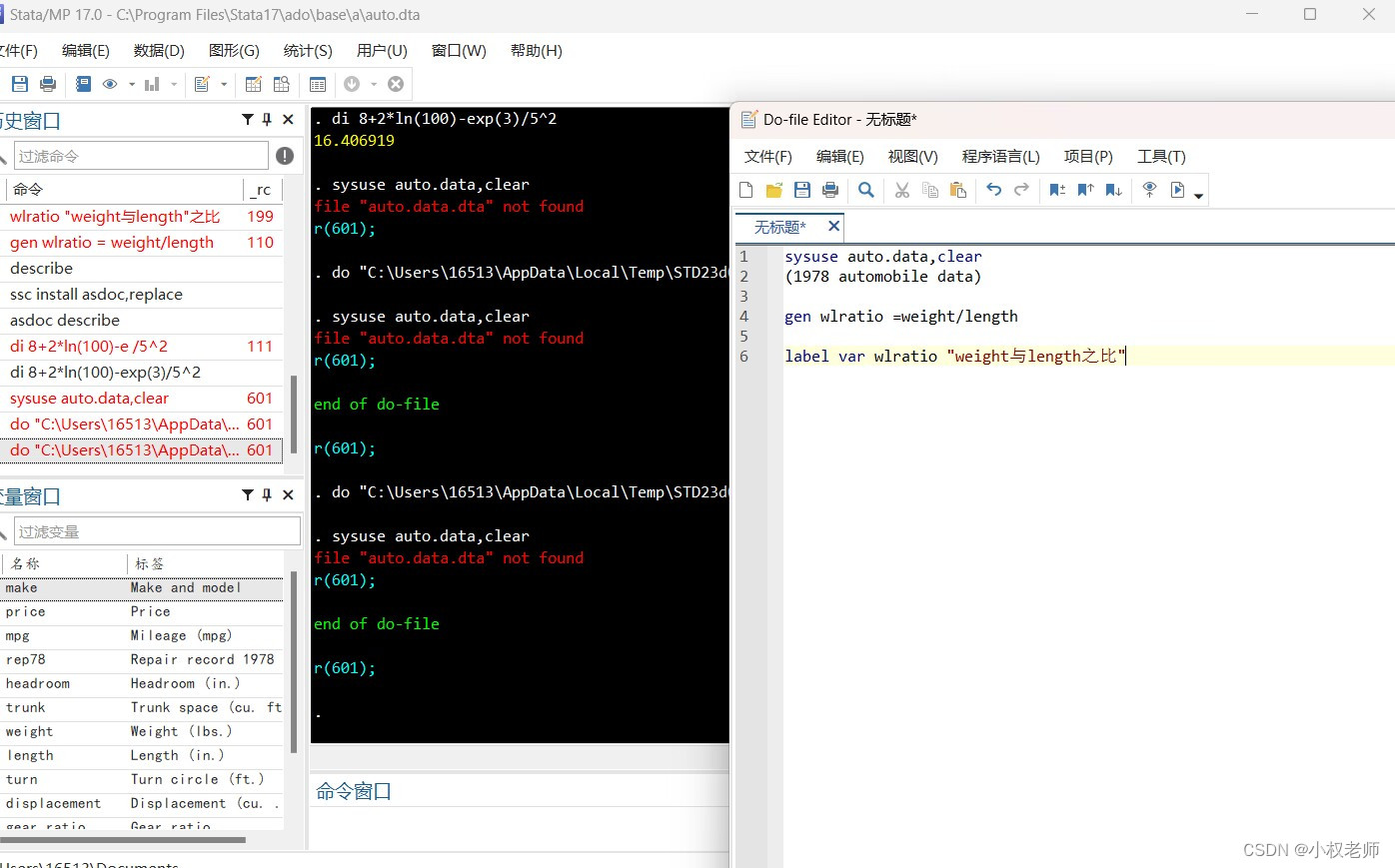Click the 过滤变量 filter input
This screenshot has width=1395, height=868.
click(x=157, y=531)
